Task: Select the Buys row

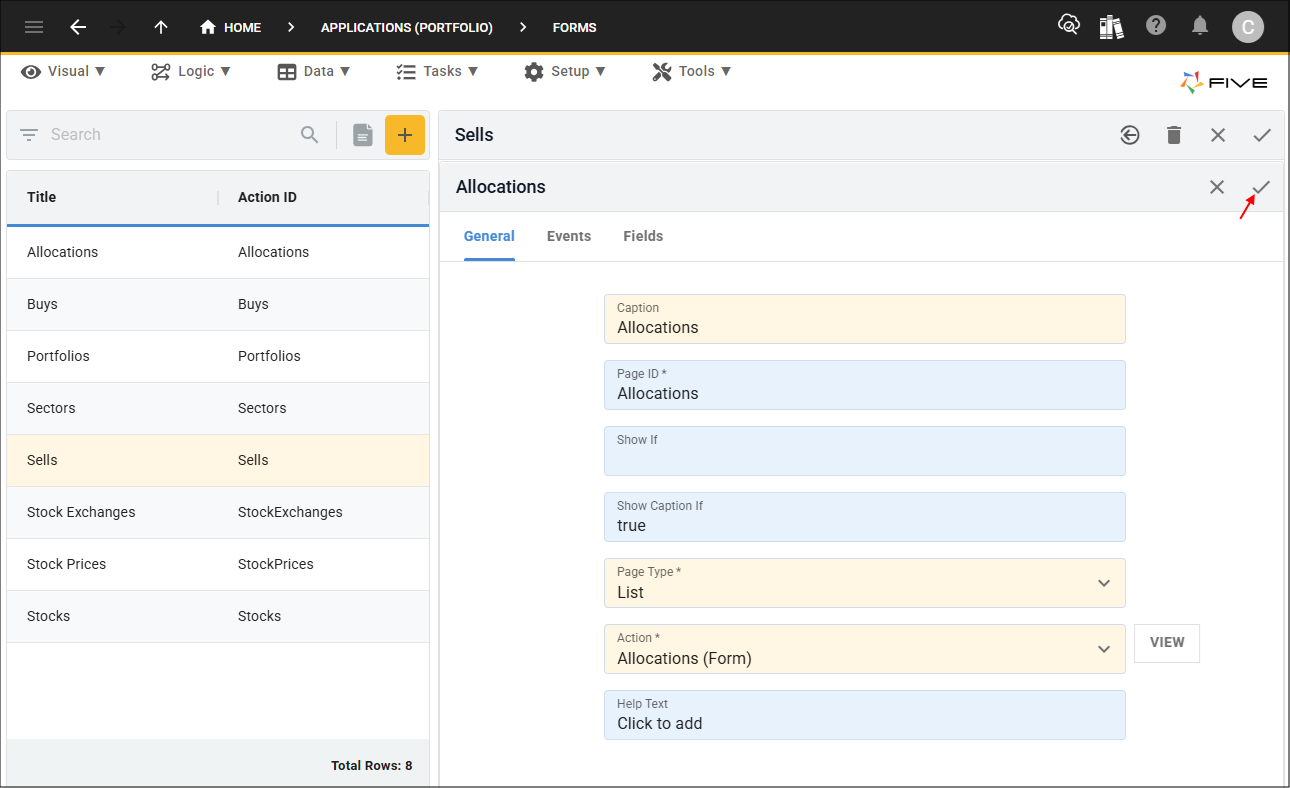Action: (218, 304)
